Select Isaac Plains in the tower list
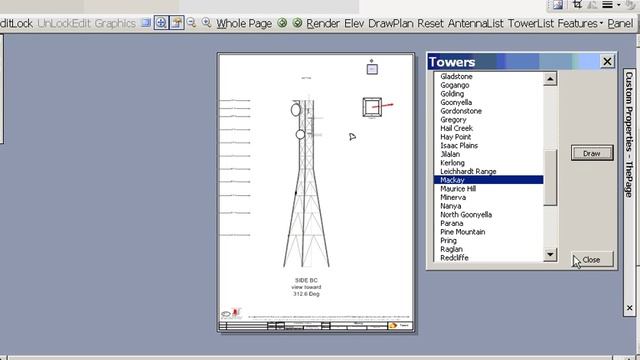This screenshot has height=360, width=640. point(459,145)
